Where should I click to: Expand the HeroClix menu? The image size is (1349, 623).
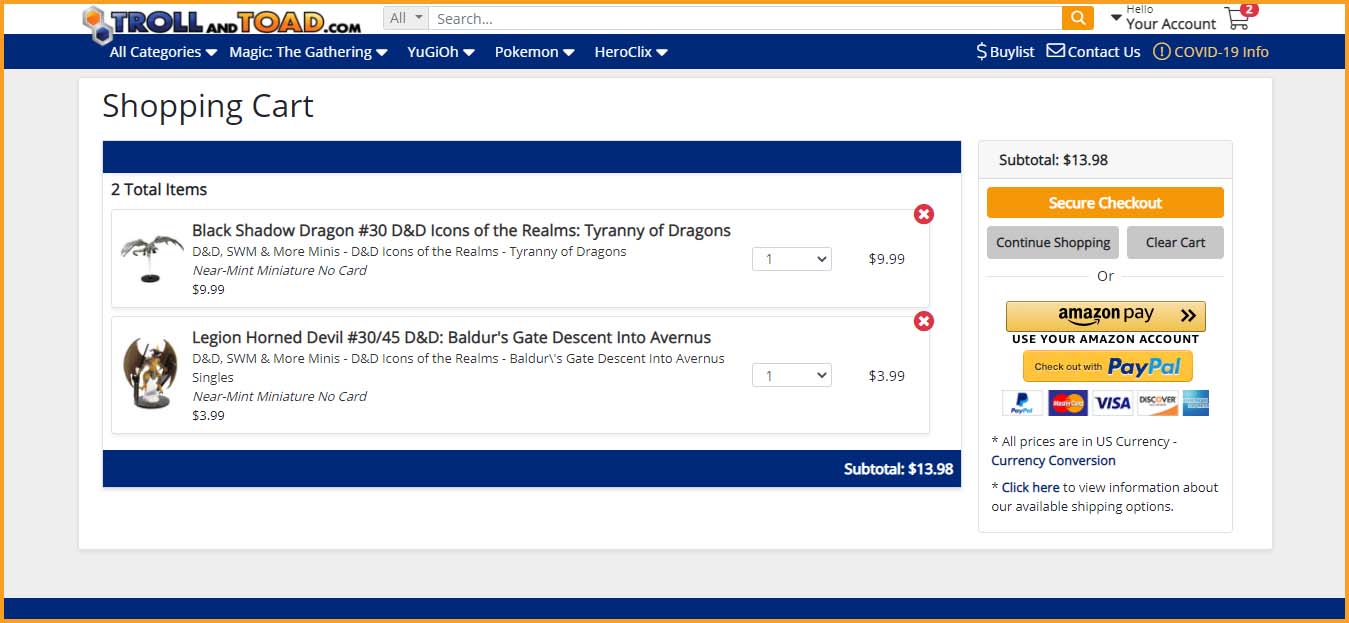[x=631, y=52]
